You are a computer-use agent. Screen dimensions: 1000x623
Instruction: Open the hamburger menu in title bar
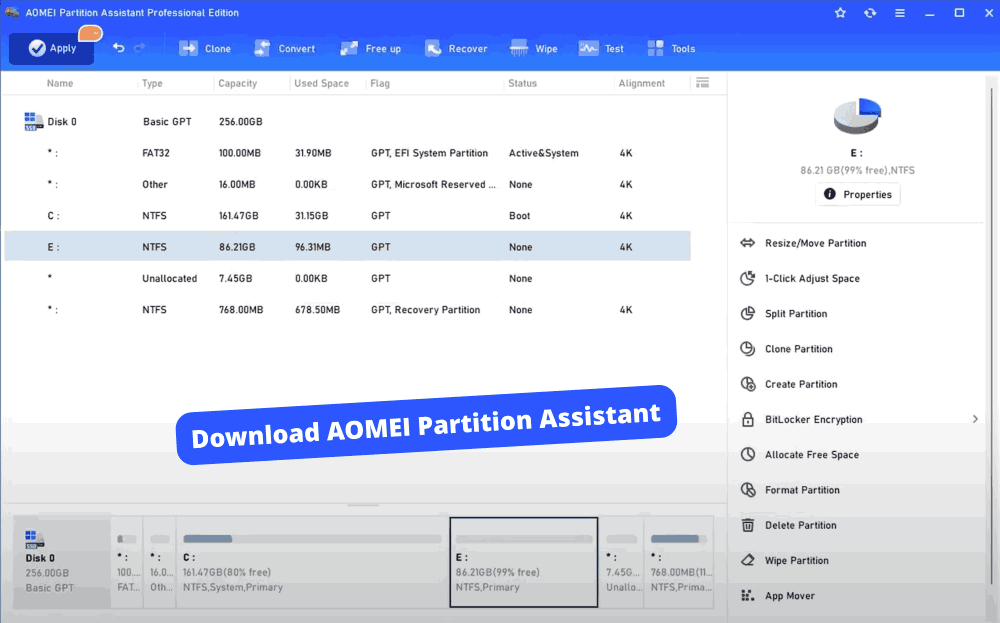pos(900,13)
